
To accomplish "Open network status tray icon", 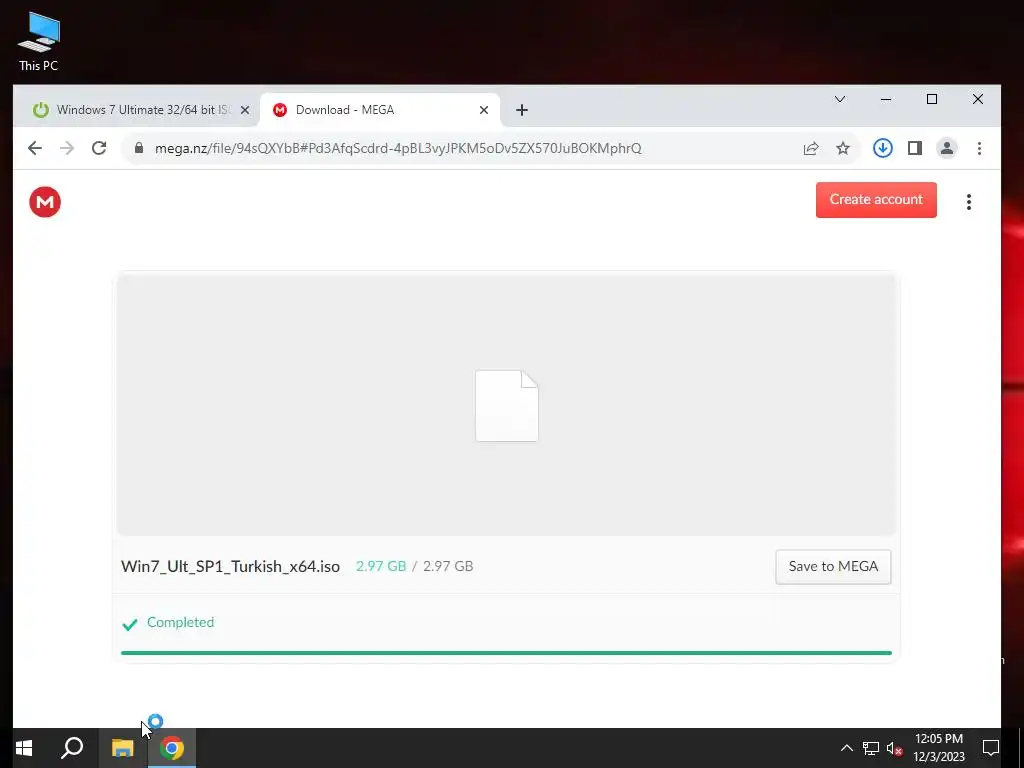I will pyautogui.click(x=871, y=748).
